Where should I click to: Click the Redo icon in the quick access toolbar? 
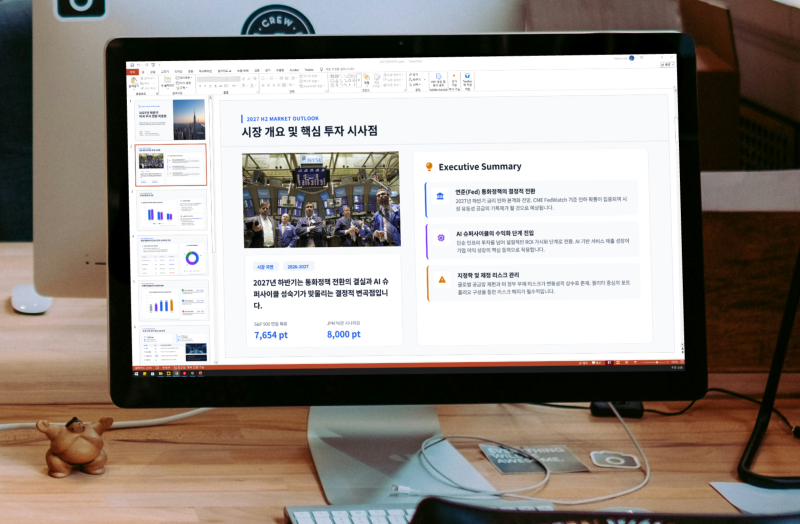147,65
